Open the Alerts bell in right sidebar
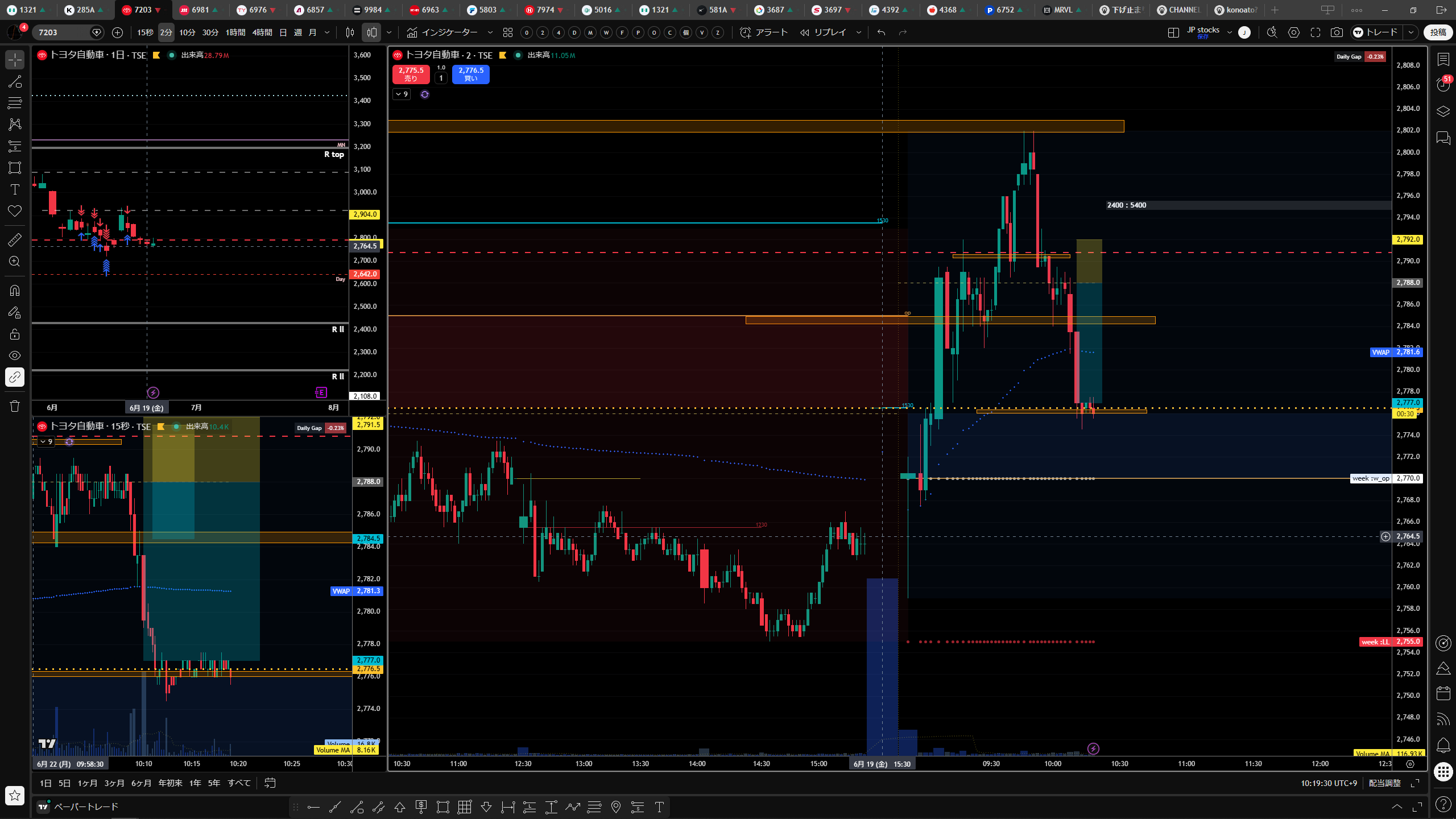This screenshot has width=1456, height=819. (1443, 744)
